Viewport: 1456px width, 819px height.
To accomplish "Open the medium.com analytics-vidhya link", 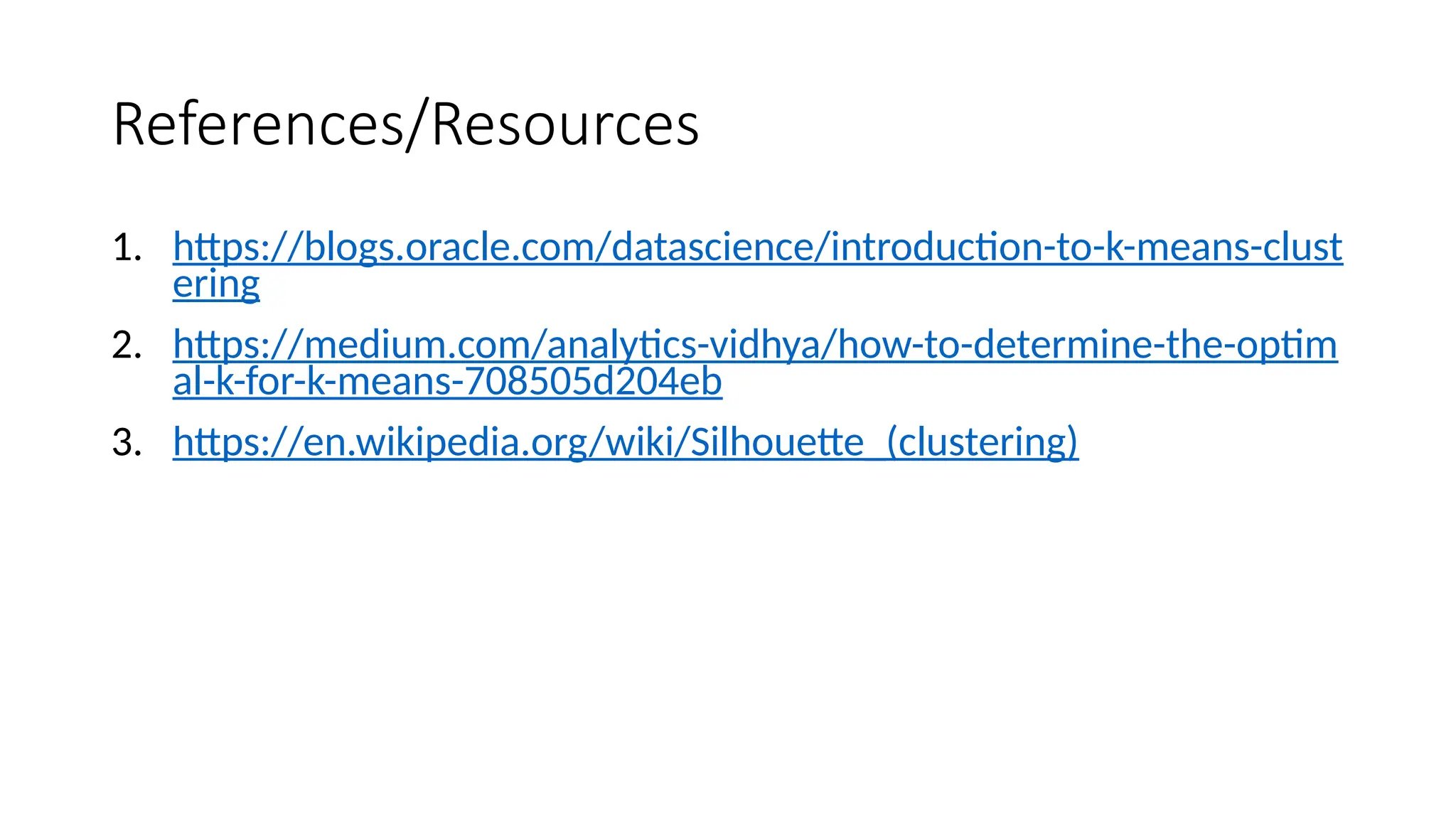I will pyautogui.click(x=755, y=345).
